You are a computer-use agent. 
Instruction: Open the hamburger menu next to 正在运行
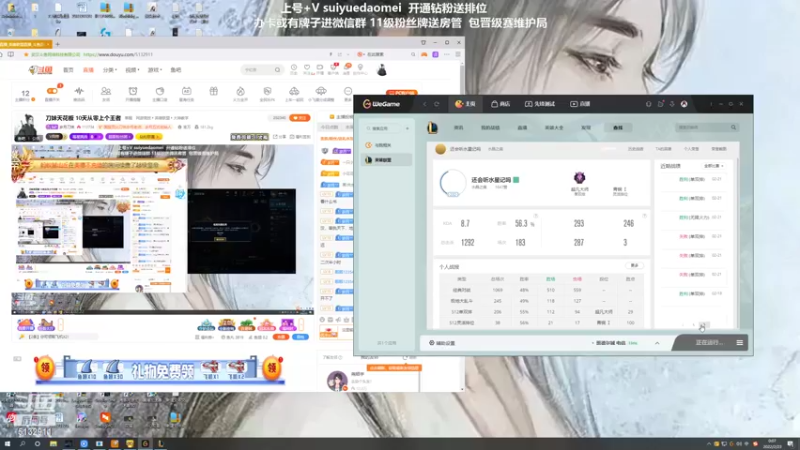tap(739, 343)
